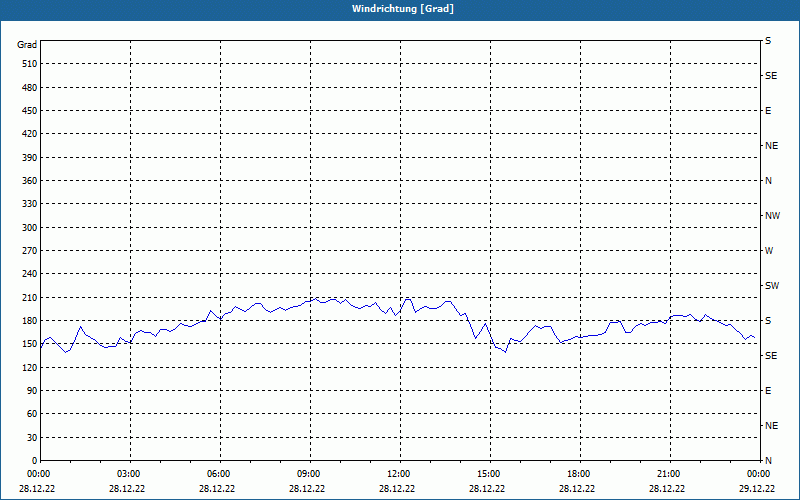
Task: Choose the 60 y-axis value
Action: pyautogui.click(x=32, y=414)
